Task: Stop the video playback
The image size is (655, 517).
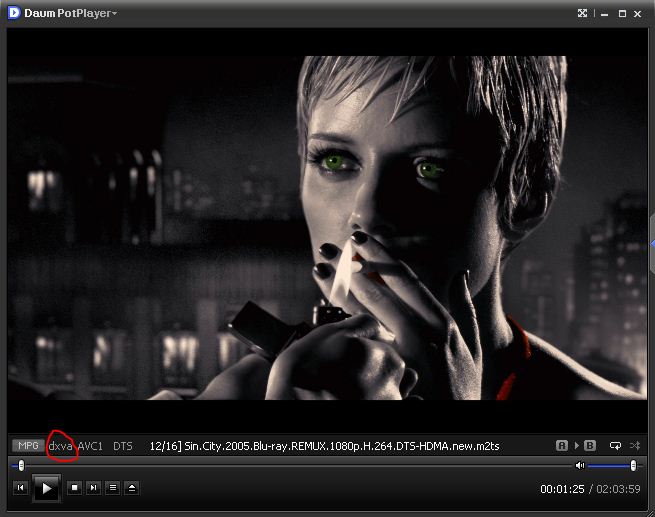Action: 74,488
